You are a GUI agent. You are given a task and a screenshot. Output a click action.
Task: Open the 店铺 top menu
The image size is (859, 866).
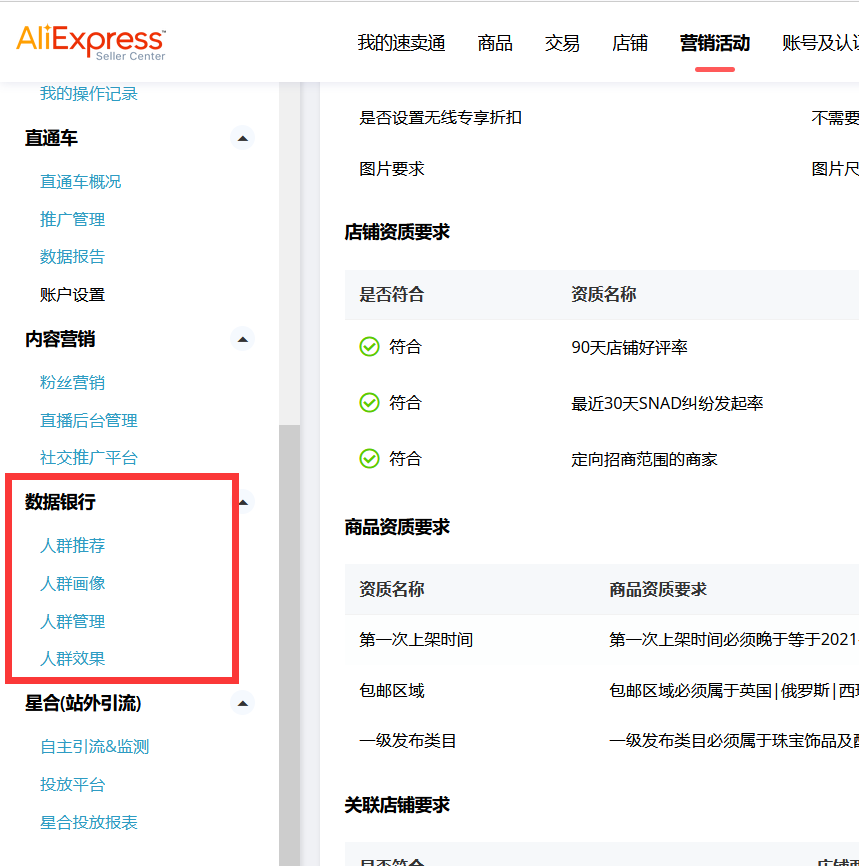click(x=630, y=43)
